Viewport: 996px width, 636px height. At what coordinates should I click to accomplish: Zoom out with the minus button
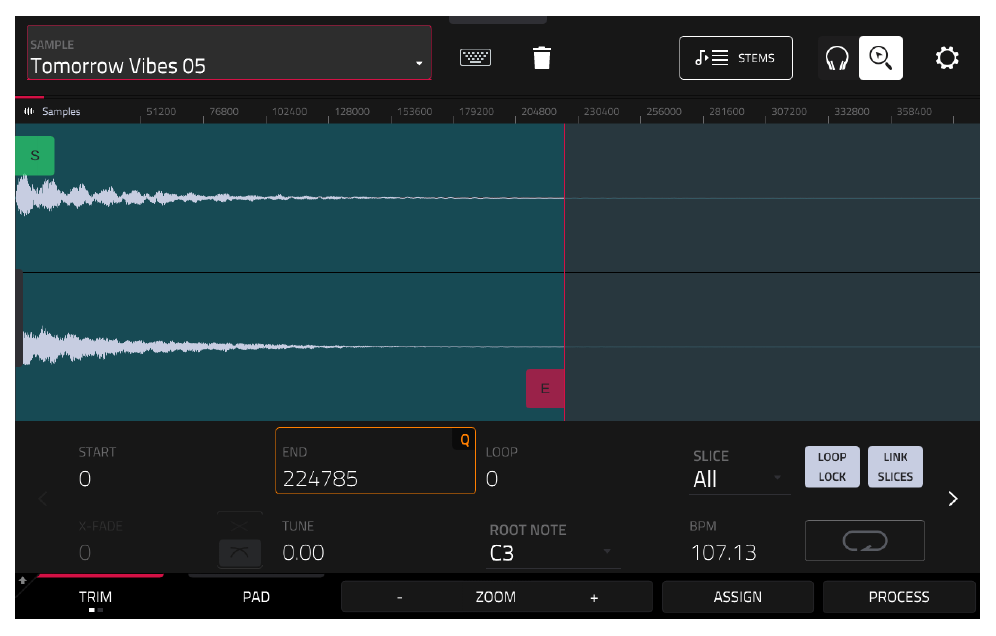click(400, 597)
